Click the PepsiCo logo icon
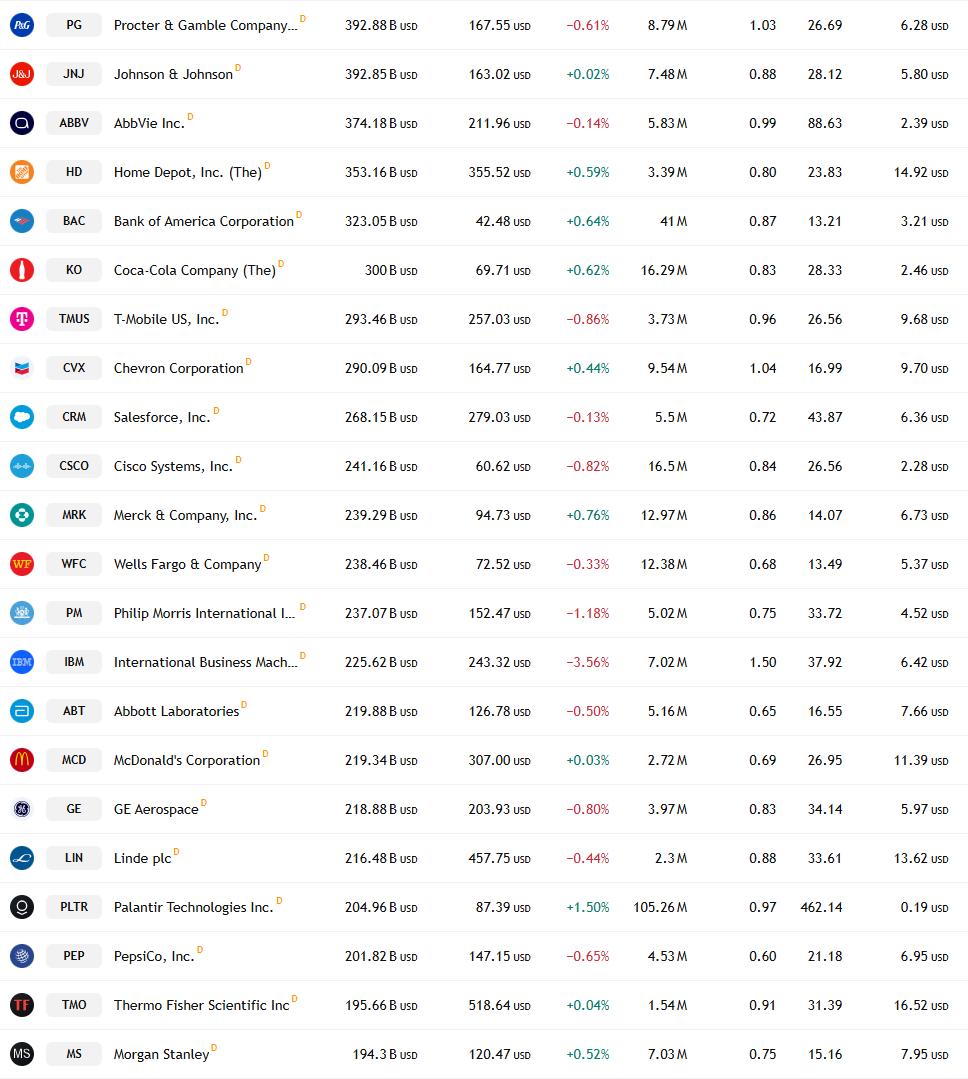This screenshot has width=968, height=1079. point(22,956)
